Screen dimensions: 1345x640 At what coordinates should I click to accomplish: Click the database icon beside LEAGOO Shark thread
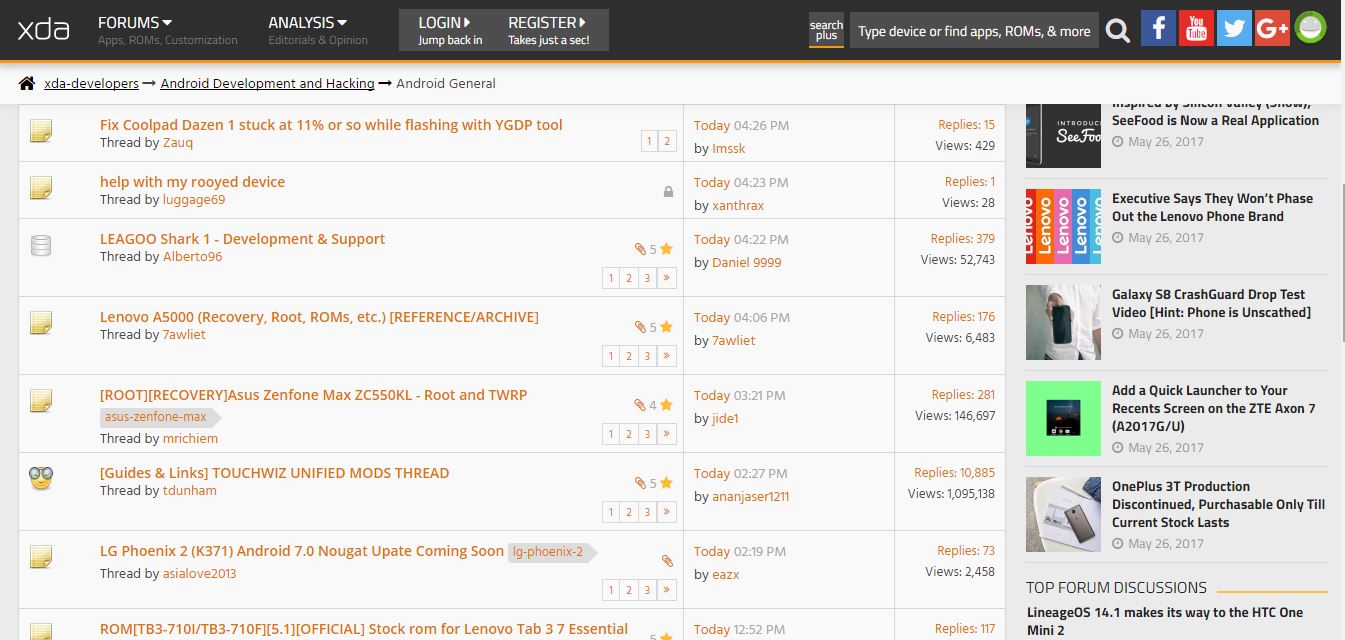41,244
